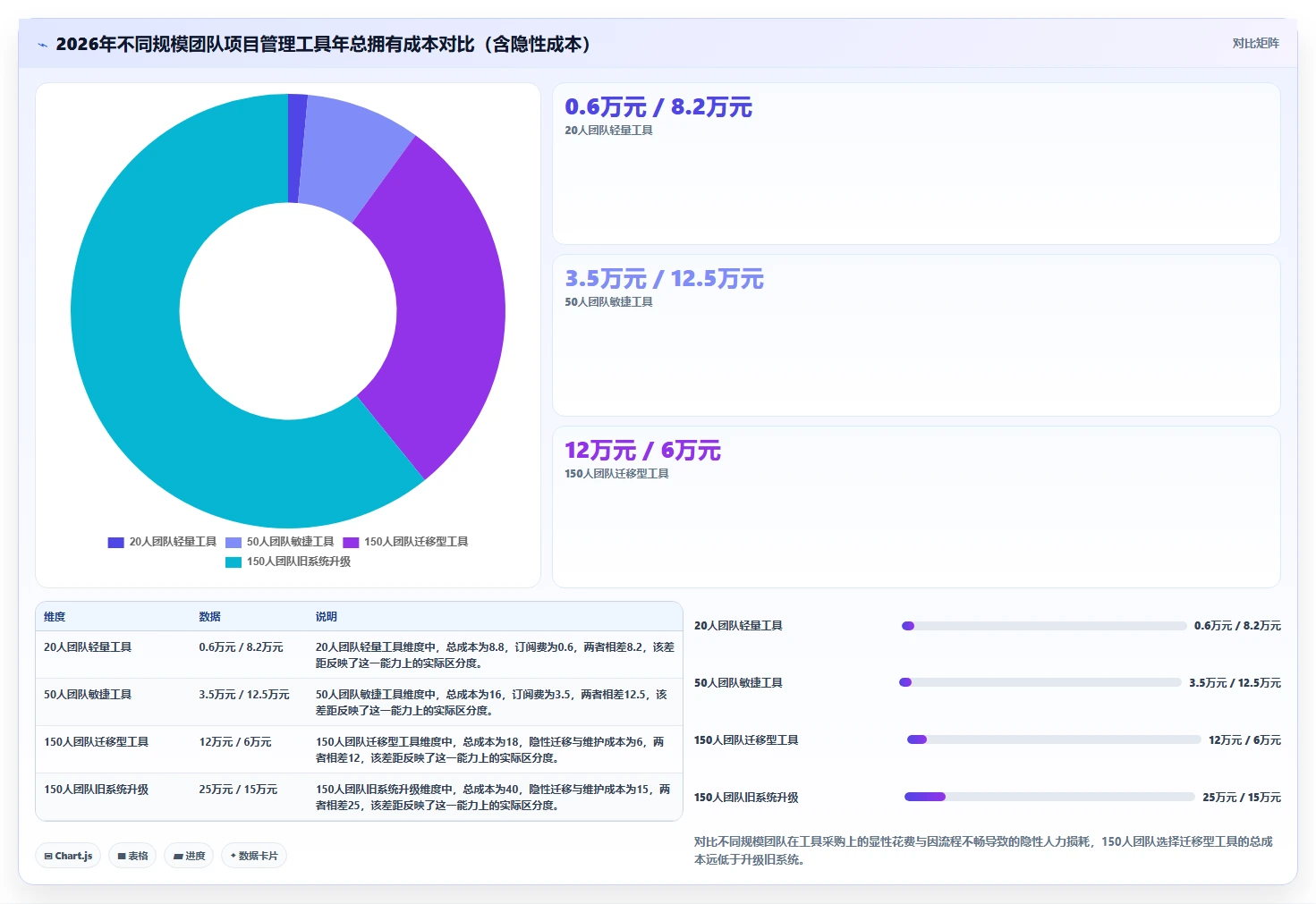Click table value 0.6万元 / 8.2万元
This screenshot has width=1316, height=904.
(x=241, y=647)
